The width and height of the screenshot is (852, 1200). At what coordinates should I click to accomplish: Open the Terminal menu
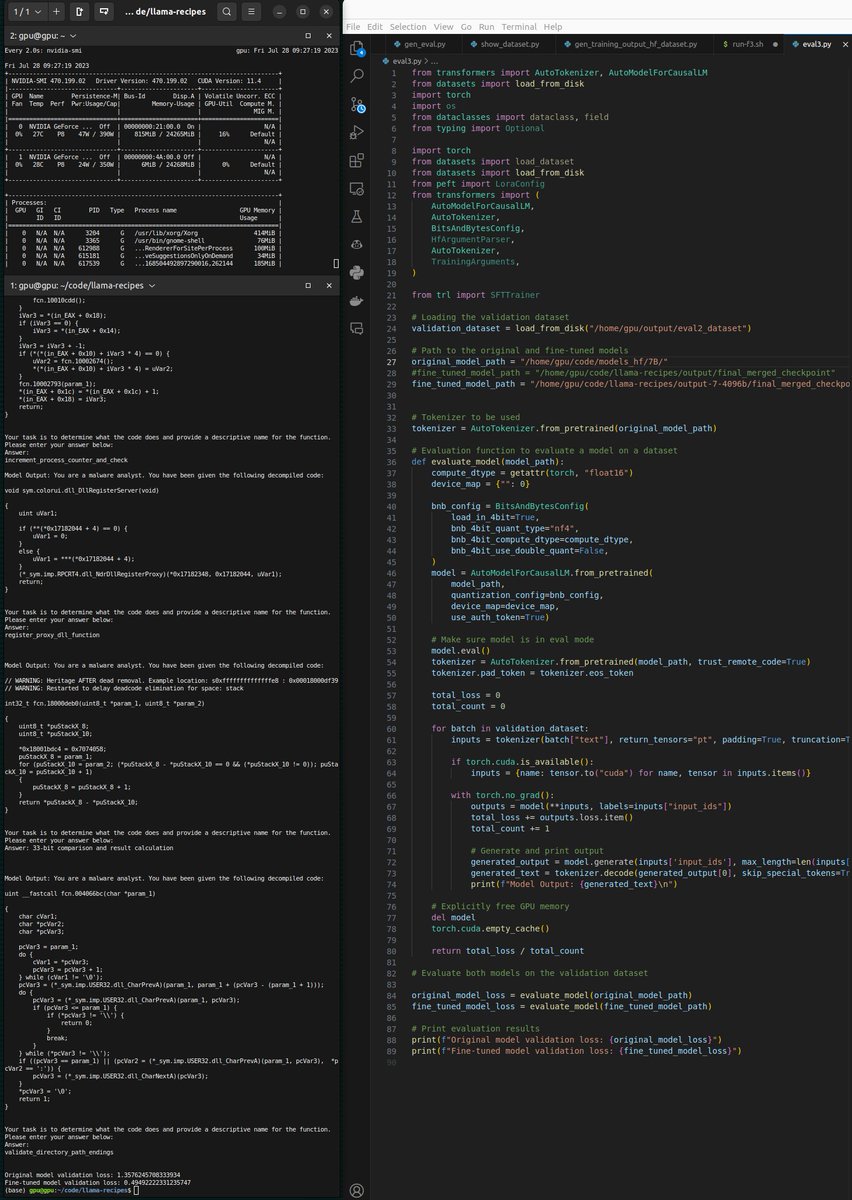coord(519,26)
